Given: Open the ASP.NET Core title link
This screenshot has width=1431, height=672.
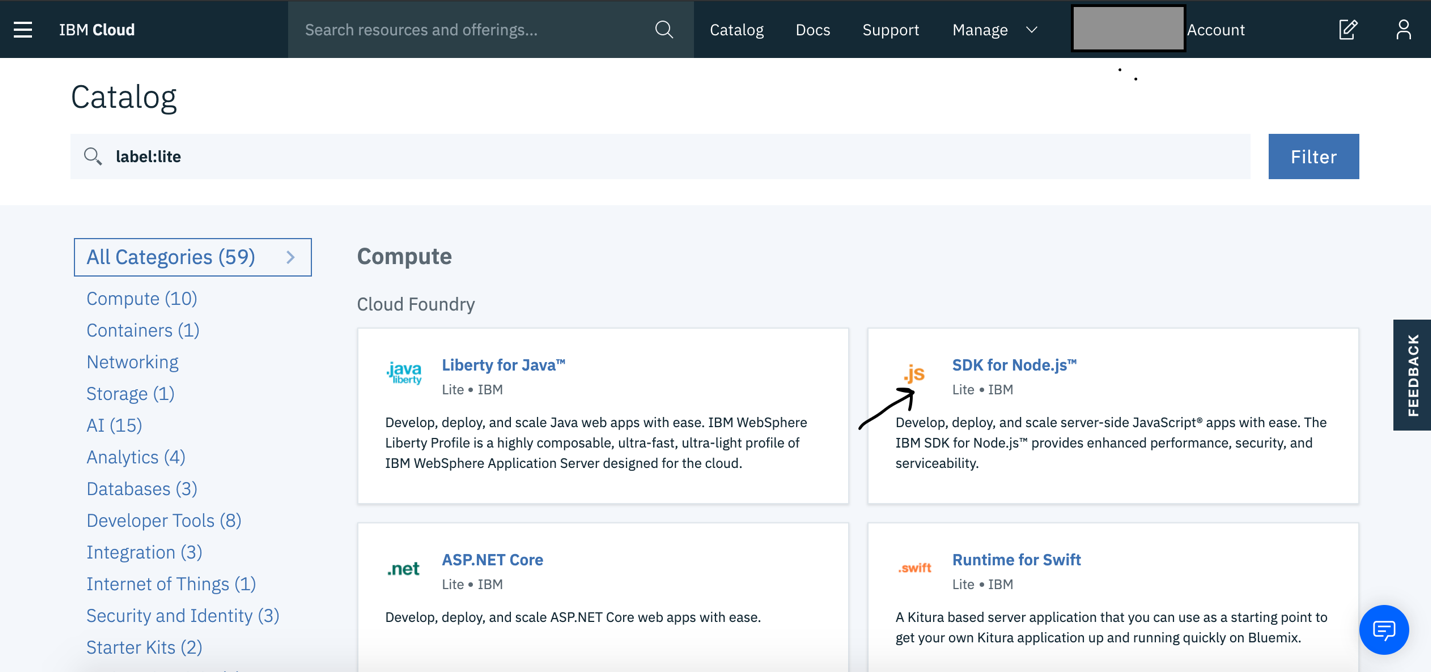Looking at the screenshot, I should [493, 560].
